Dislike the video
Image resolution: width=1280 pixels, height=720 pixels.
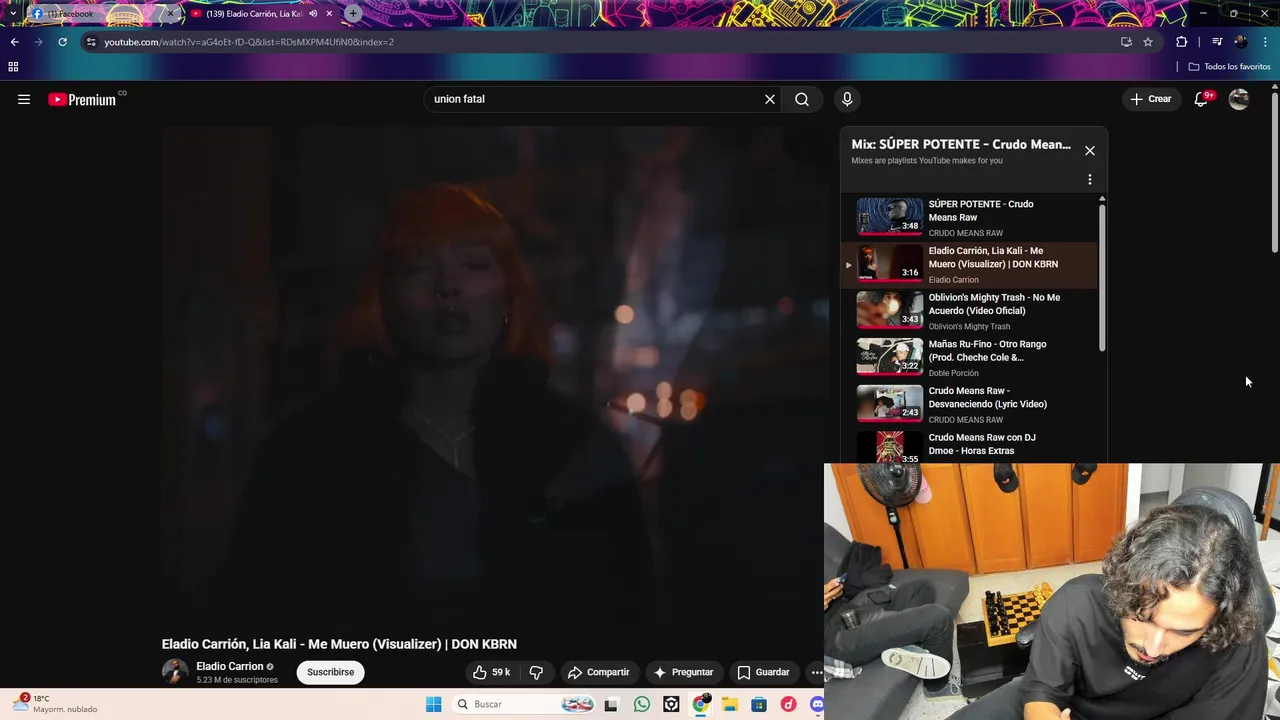click(x=536, y=672)
